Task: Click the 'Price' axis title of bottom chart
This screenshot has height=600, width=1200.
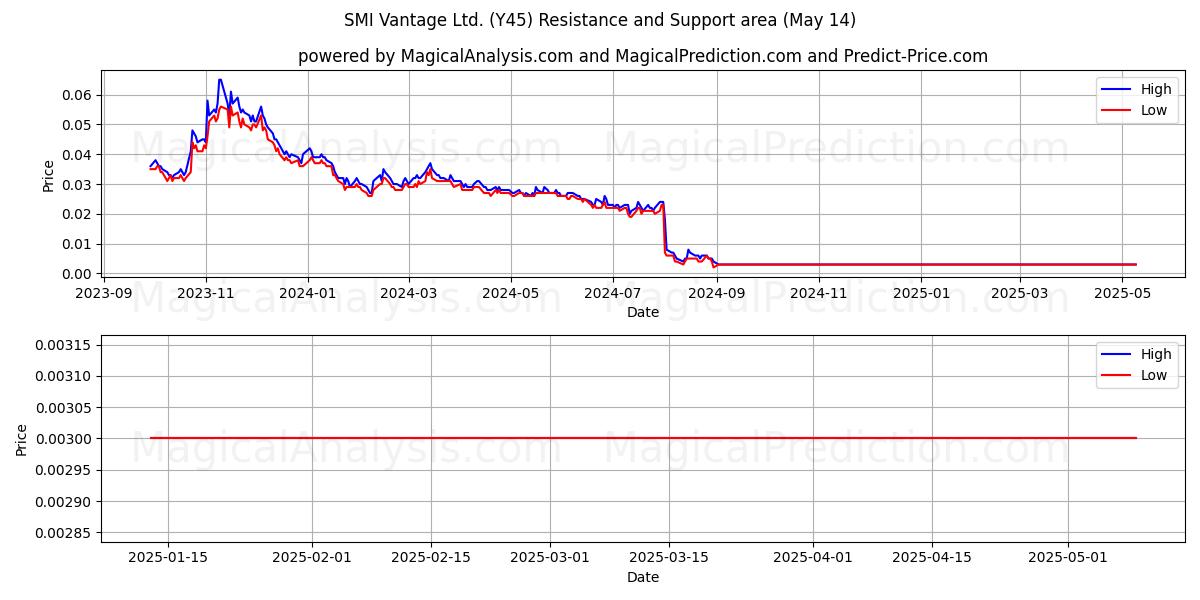Action: click(x=21, y=439)
